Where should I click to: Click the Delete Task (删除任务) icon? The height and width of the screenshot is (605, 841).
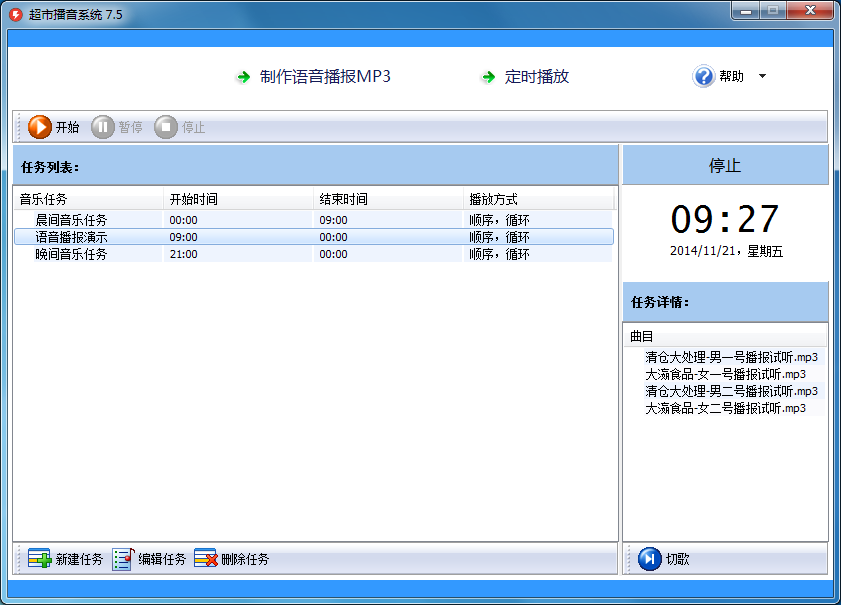coord(206,559)
